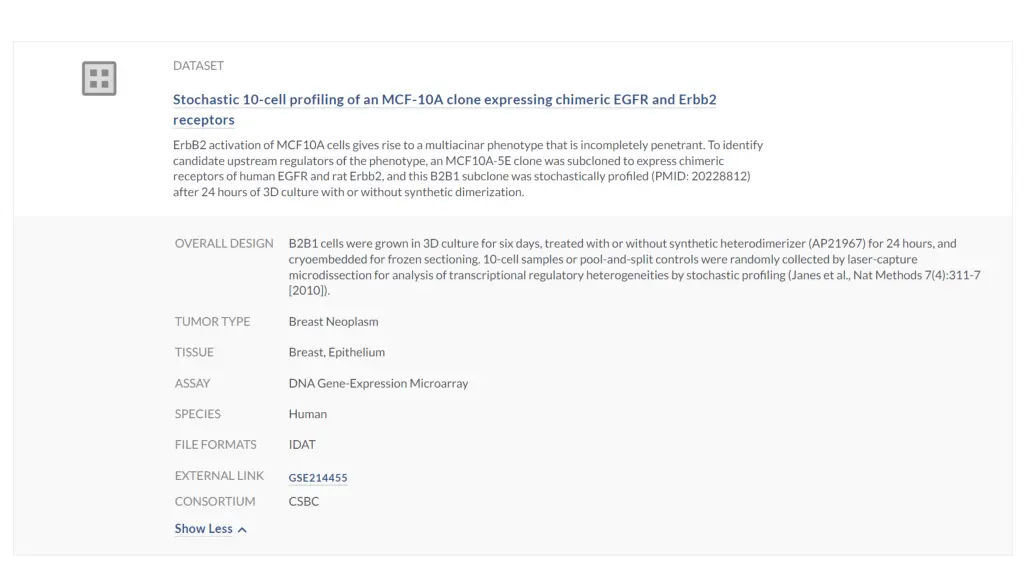
Task: Select the ASSAY field label
Action: tap(192, 383)
